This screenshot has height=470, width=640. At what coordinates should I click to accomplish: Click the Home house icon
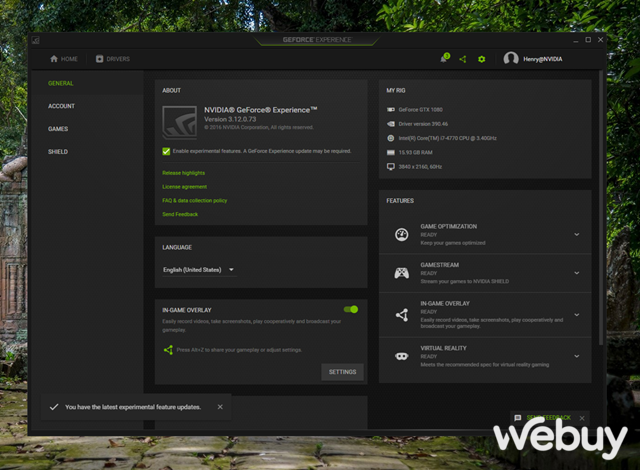coord(54,59)
